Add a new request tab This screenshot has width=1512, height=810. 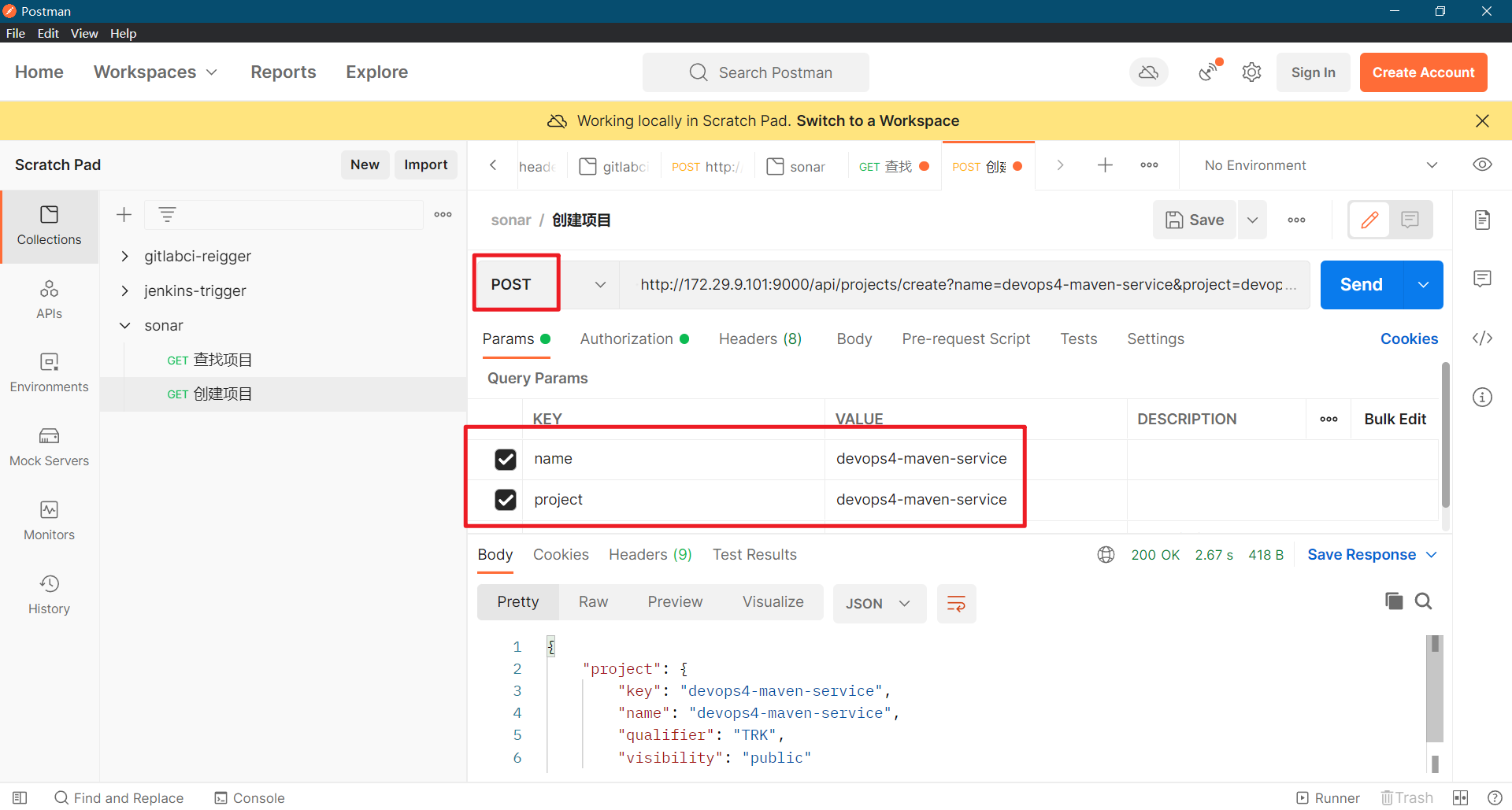click(x=1105, y=165)
